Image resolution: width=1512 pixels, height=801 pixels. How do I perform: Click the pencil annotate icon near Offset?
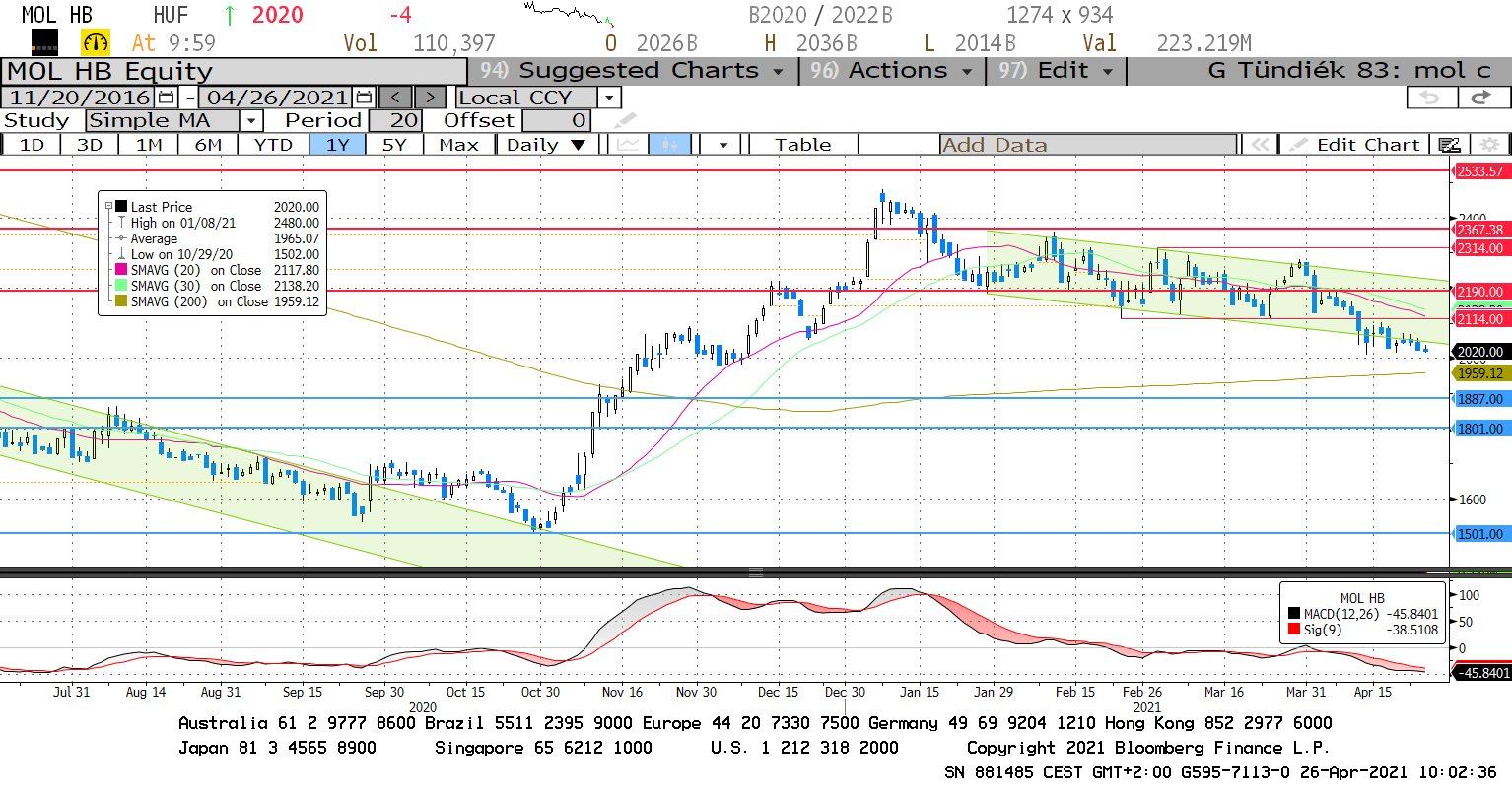click(625, 121)
